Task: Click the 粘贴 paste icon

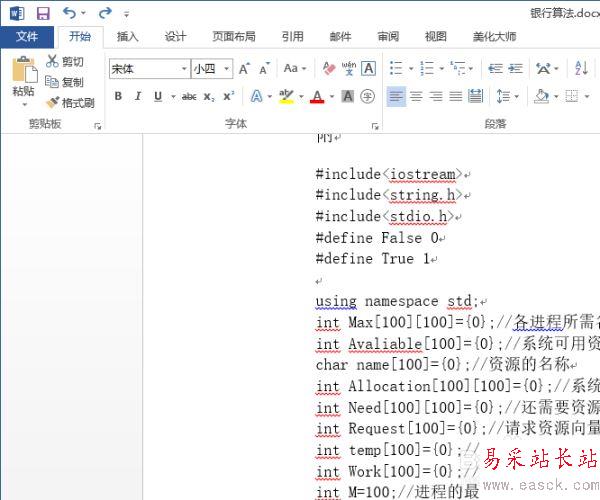Action: [x=24, y=69]
